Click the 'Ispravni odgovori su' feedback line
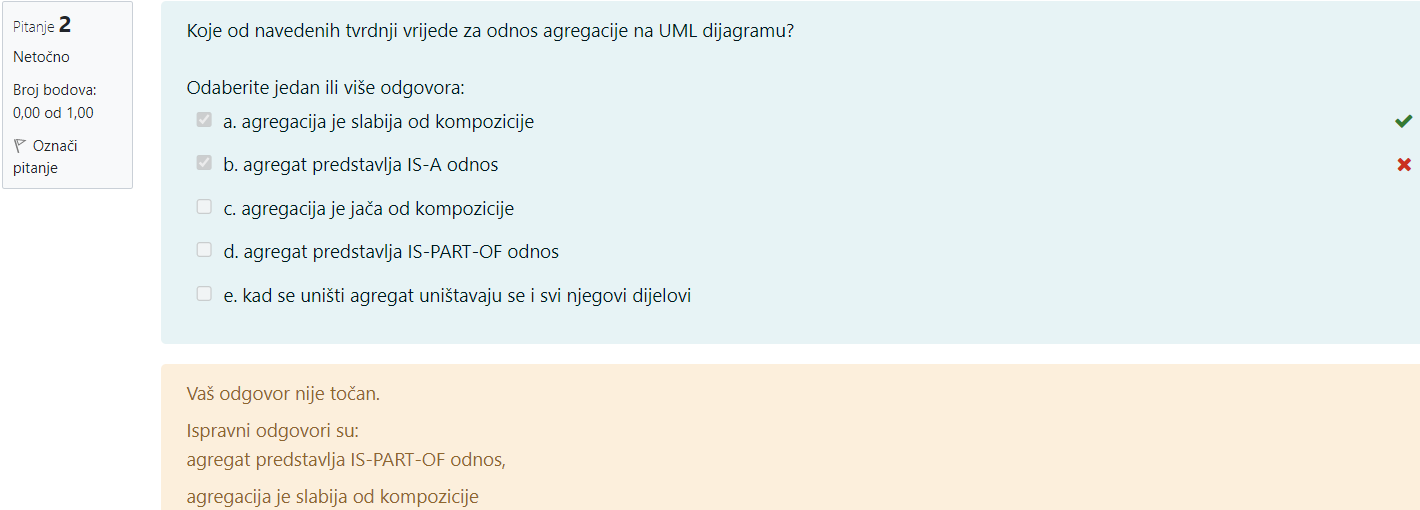The image size is (1420, 510). point(272,431)
